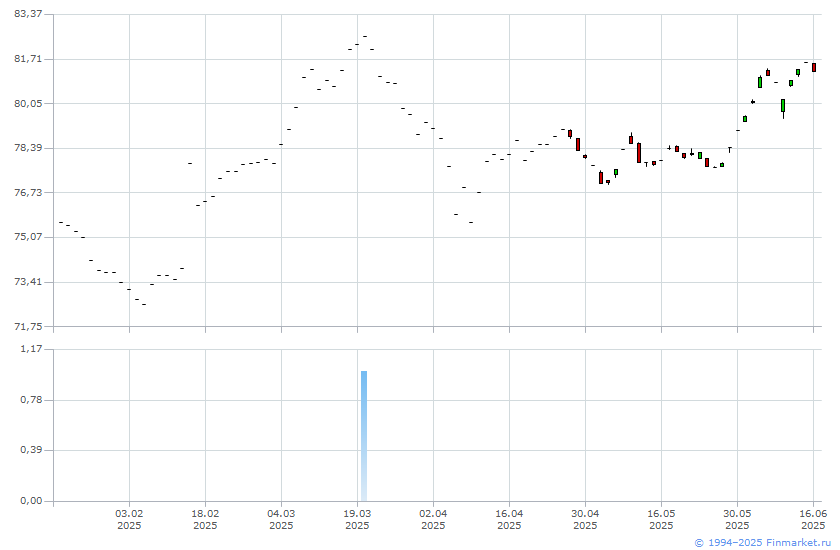This screenshot has width=840, height=550.
Task: Click the 81,71 price axis label
Action: point(28,58)
